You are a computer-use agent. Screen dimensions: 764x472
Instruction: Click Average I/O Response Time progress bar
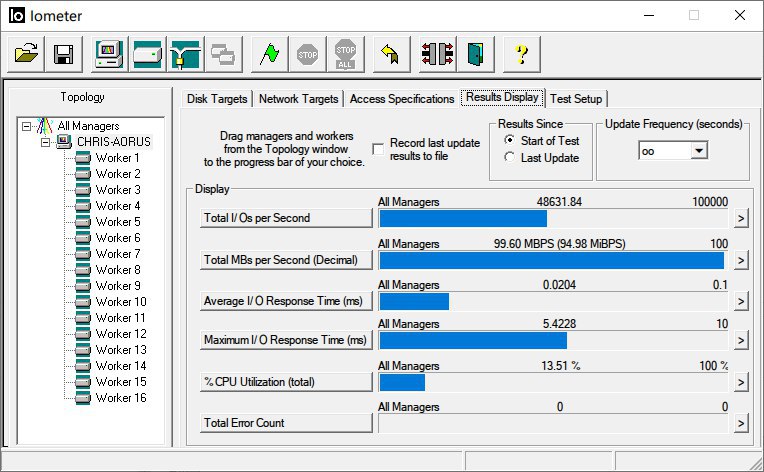click(553, 302)
